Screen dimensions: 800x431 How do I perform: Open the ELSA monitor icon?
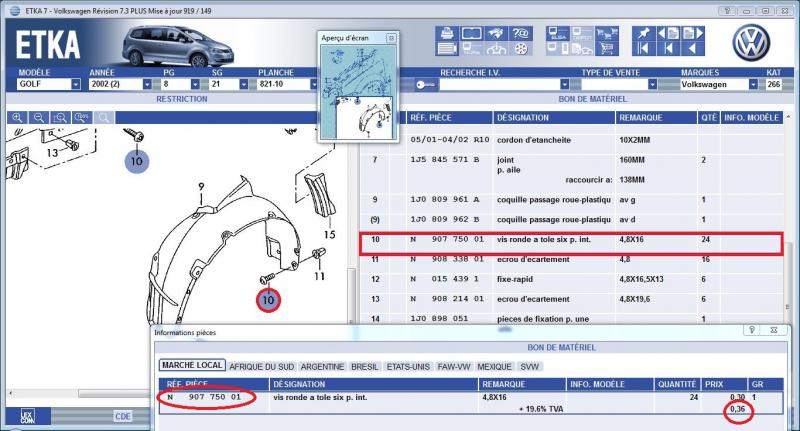coord(558,34)
